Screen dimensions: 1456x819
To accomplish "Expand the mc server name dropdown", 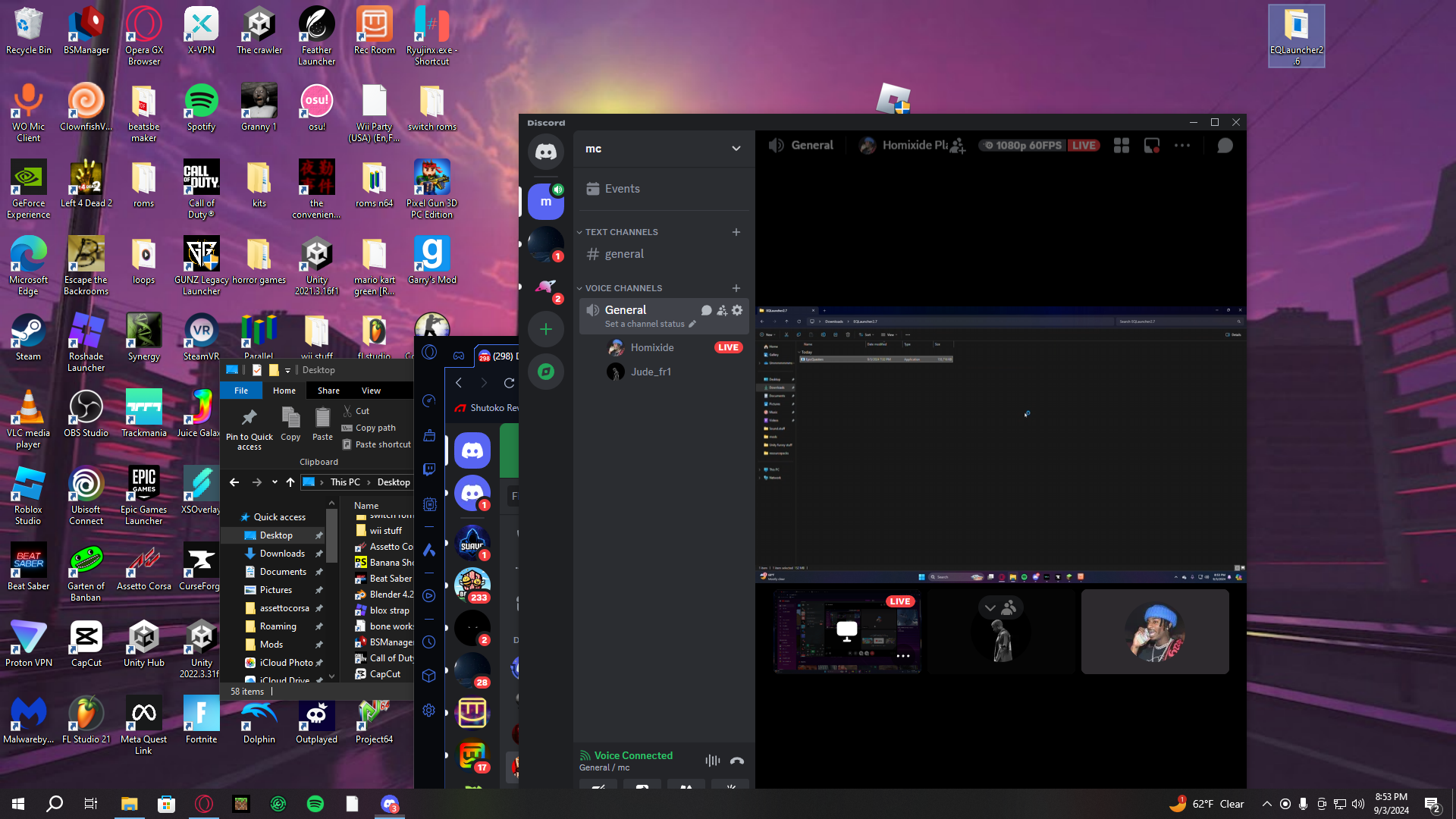I will (x=736, y=149).
